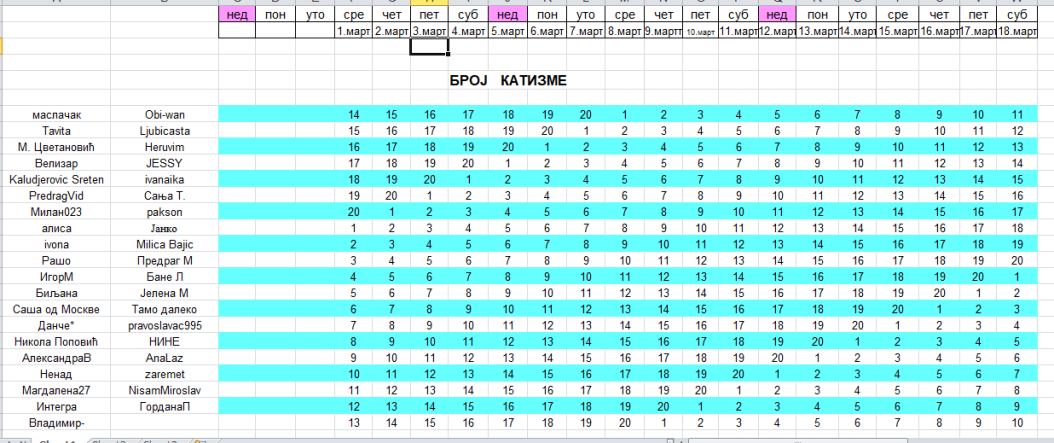Click the Milica Bajic cell
1054x443 pixels.
click(x=165, y=245)
